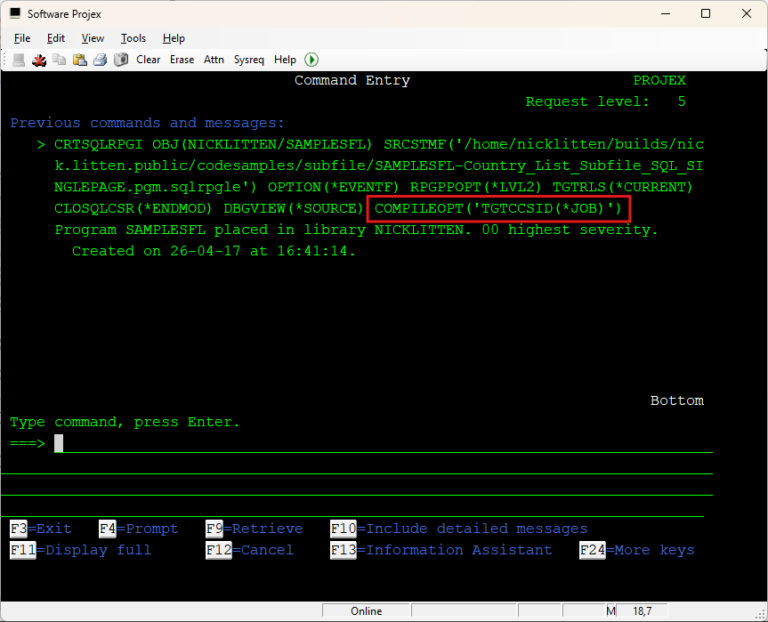Screen dimensions: 768x622
Task: Click the 'PROJEX' system name text
Action: (659, 80)
